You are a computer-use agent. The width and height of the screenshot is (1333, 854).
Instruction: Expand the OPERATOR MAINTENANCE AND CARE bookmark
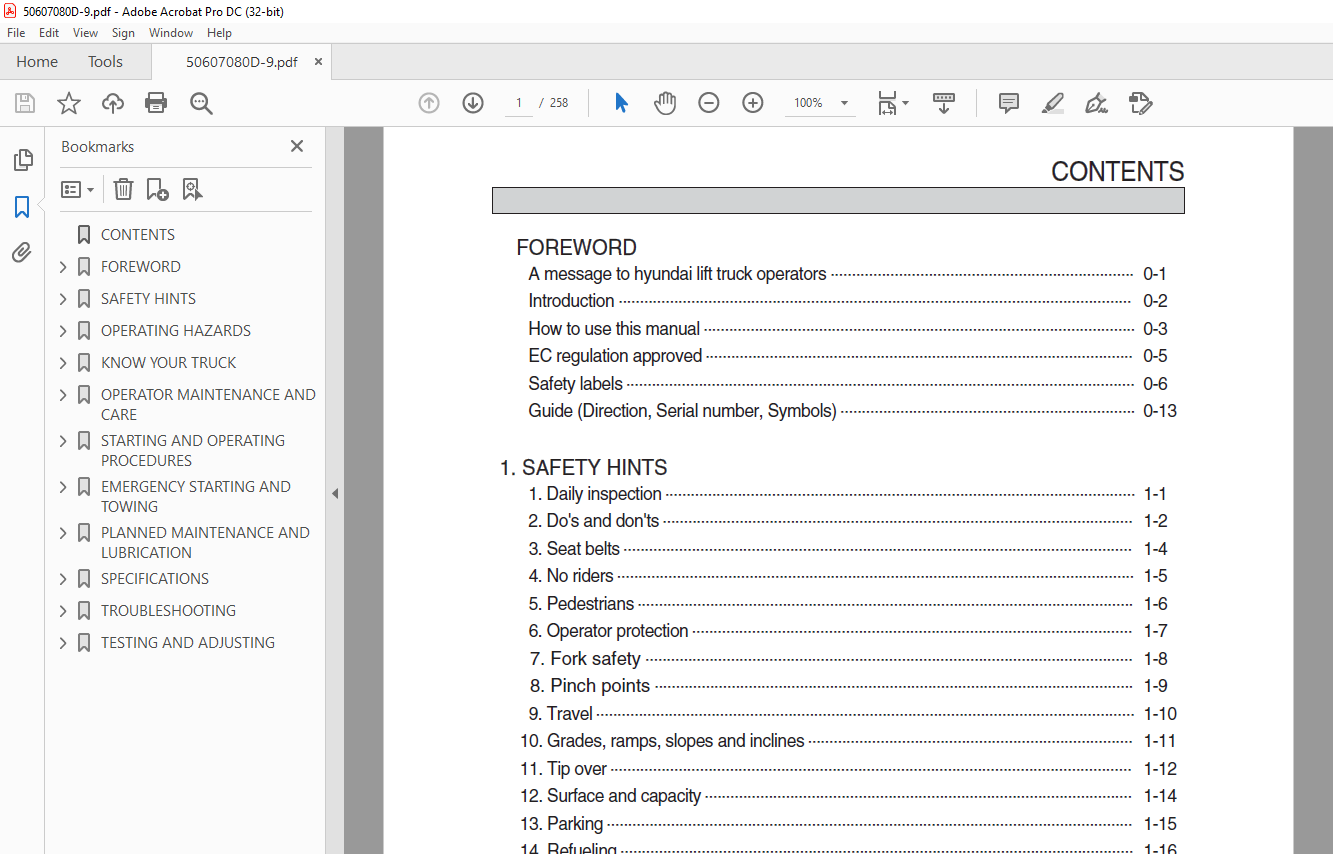63,395
